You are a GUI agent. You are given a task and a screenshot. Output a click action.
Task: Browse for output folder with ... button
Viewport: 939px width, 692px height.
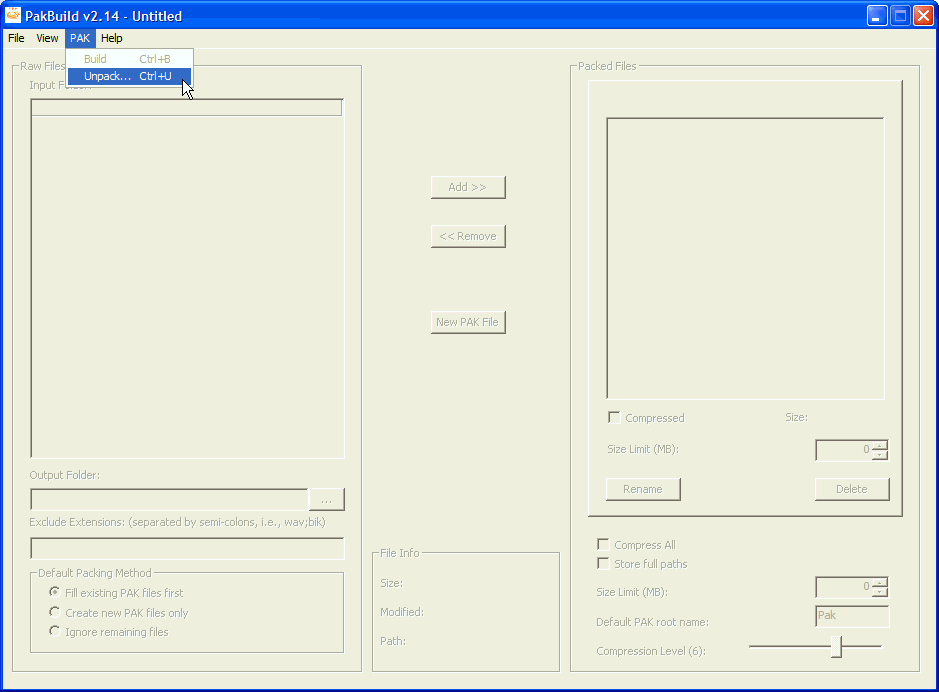(326, 500)
